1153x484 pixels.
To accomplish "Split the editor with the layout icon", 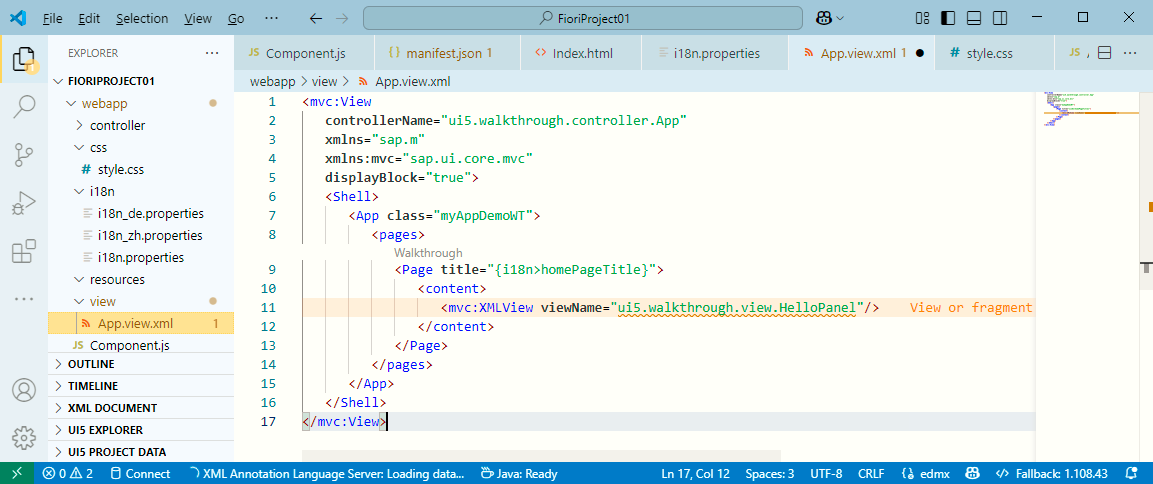I will tap(1104, 53).
